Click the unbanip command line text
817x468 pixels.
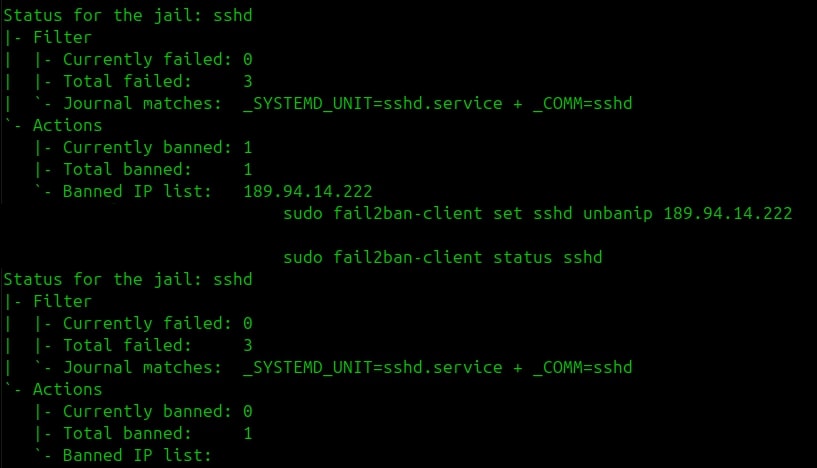coord(537,213)
